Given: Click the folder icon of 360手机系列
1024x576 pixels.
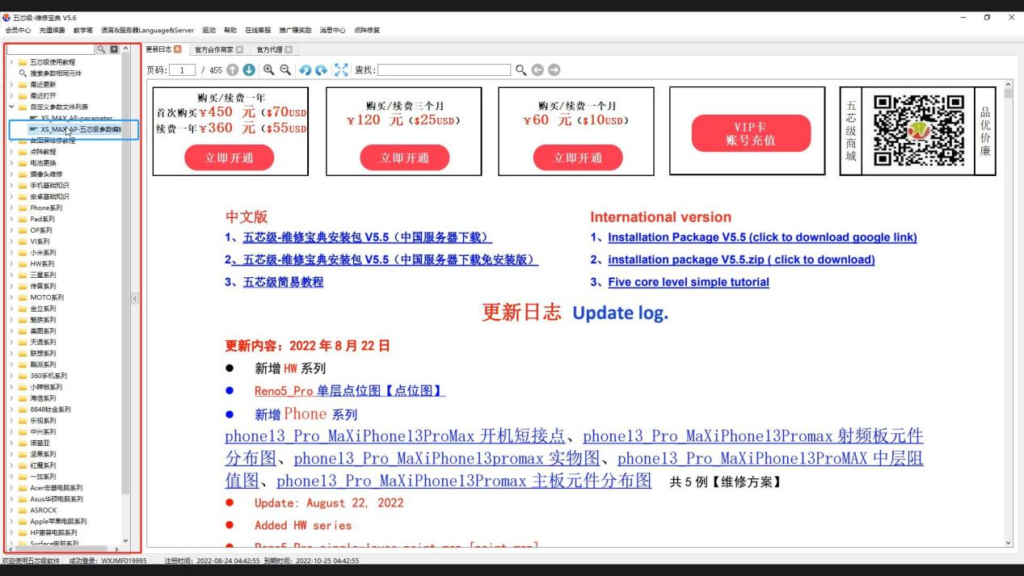Looking at the screenshot, I should tap(23, 376).
